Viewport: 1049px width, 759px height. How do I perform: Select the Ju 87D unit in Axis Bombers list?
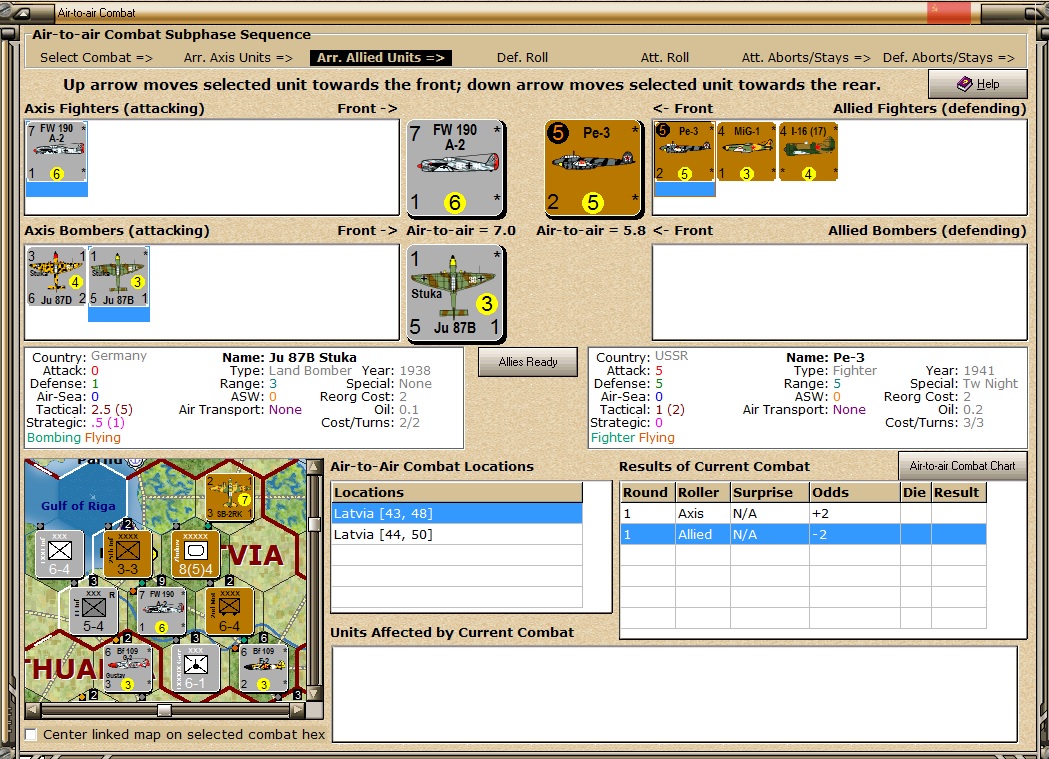57,277
